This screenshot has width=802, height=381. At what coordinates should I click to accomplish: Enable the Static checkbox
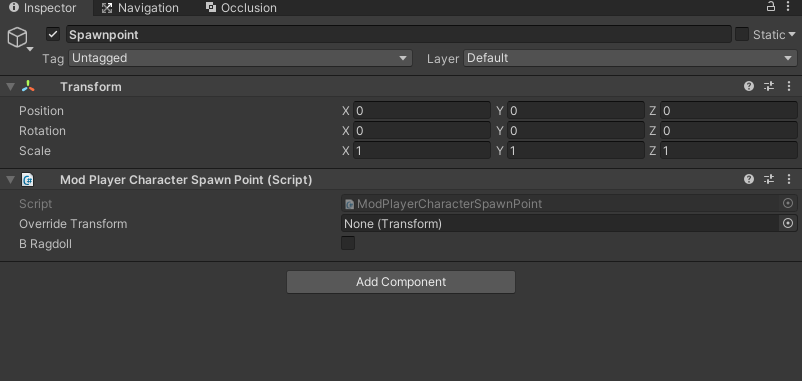pos(742,34)
